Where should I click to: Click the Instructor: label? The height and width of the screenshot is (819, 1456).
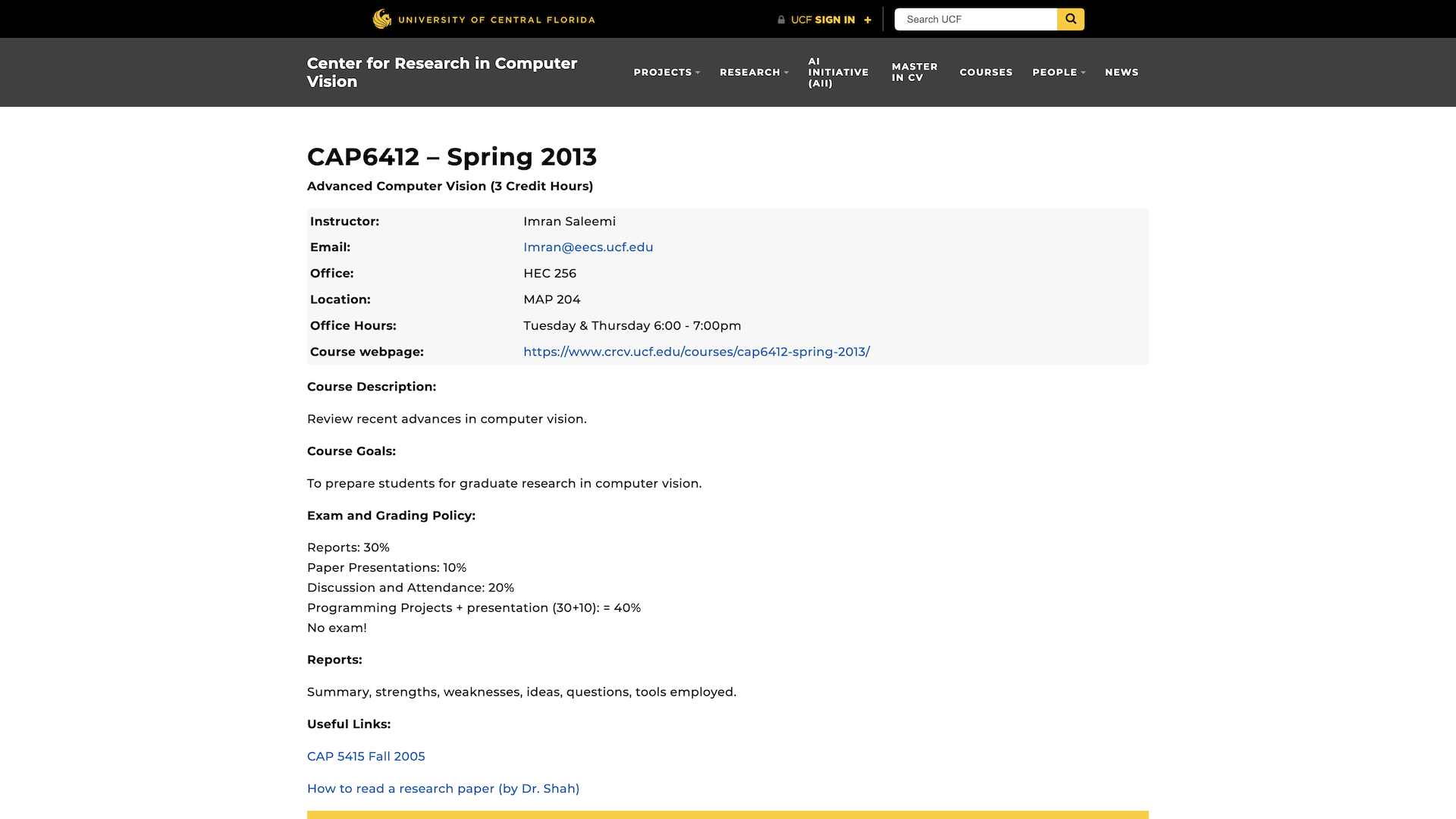pos(344,221)
